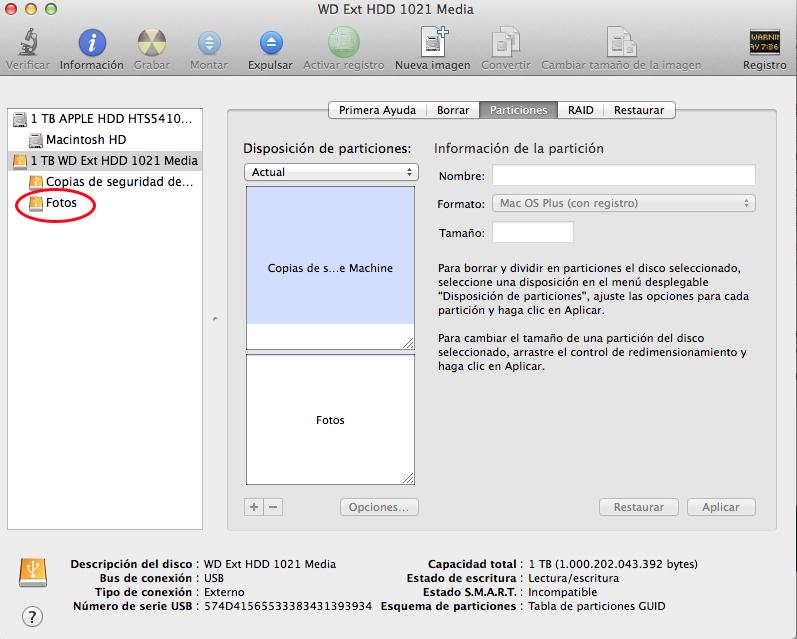
Task: Open the Registro log icon
Action: tap(764, 44)
